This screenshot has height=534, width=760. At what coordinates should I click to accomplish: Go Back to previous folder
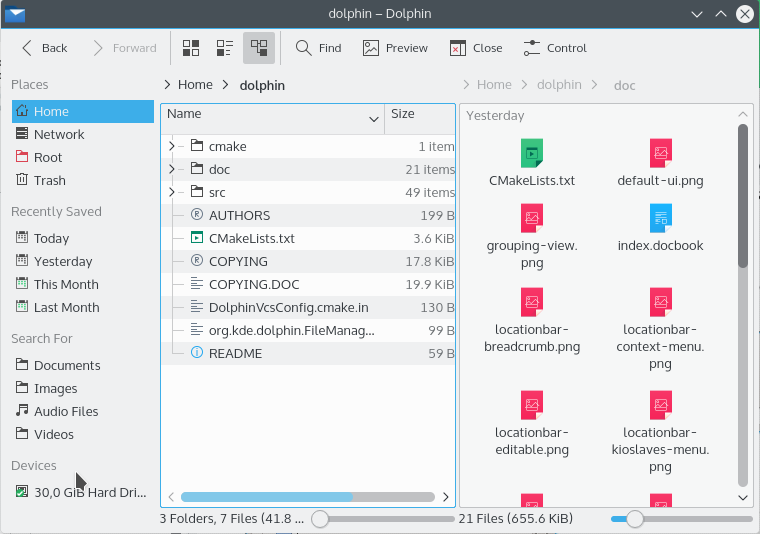pyautogui.click(x=45, y=48)
